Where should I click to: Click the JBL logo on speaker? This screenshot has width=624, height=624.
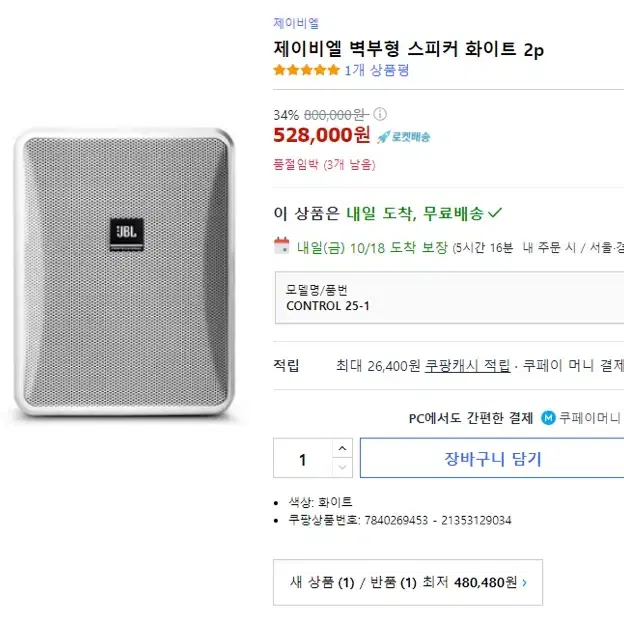(127, 234)
